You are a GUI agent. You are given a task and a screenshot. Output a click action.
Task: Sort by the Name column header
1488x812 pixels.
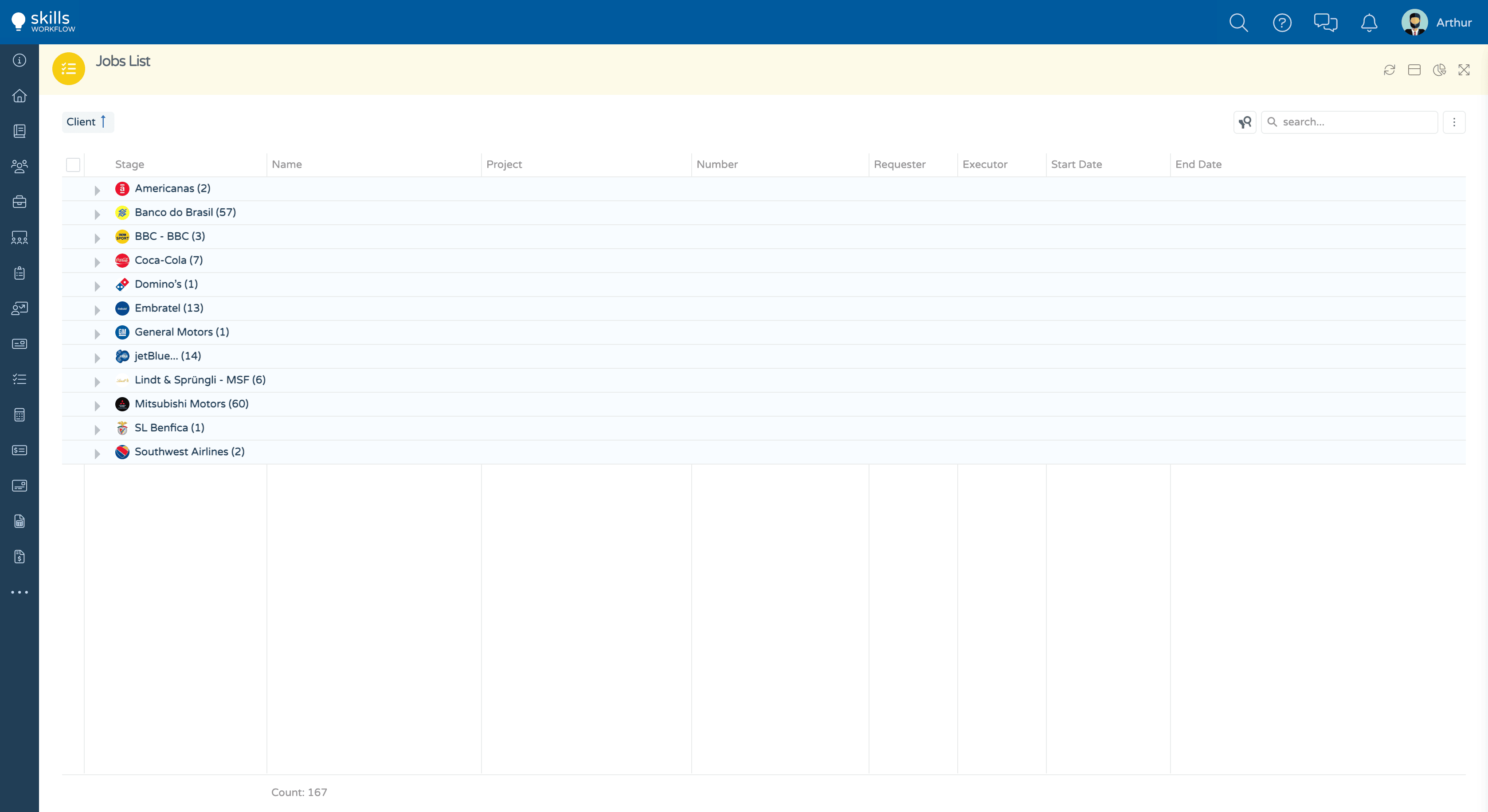point(286,164)
